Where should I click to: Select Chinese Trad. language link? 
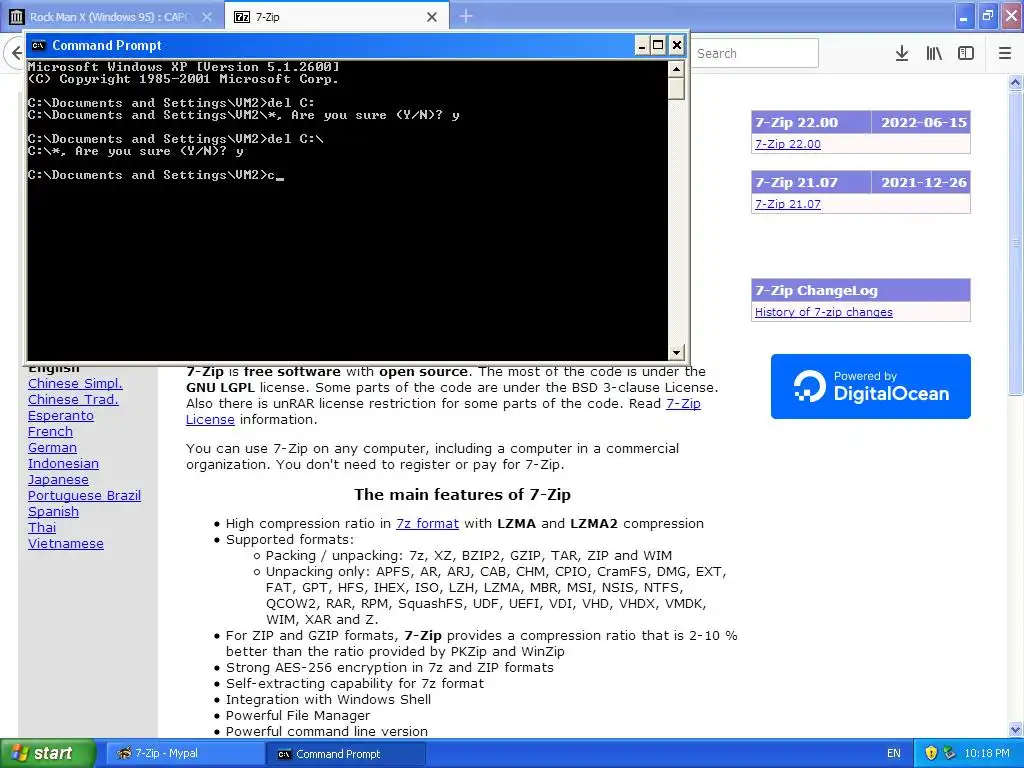[73, 400]
